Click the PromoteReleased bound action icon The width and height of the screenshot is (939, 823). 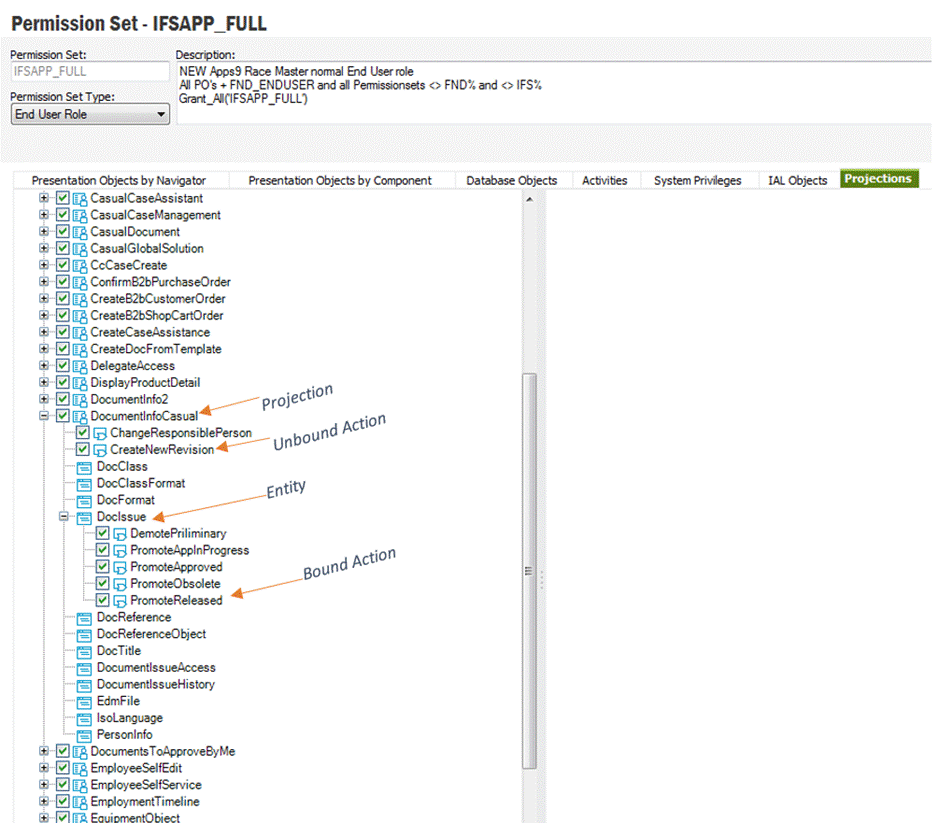120,601
